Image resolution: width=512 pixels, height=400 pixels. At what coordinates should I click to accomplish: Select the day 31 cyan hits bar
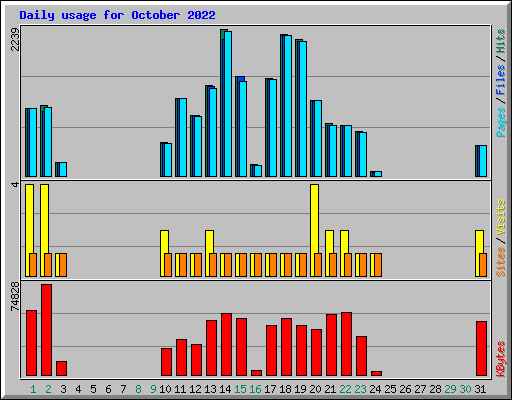click(x=483, y=161)
